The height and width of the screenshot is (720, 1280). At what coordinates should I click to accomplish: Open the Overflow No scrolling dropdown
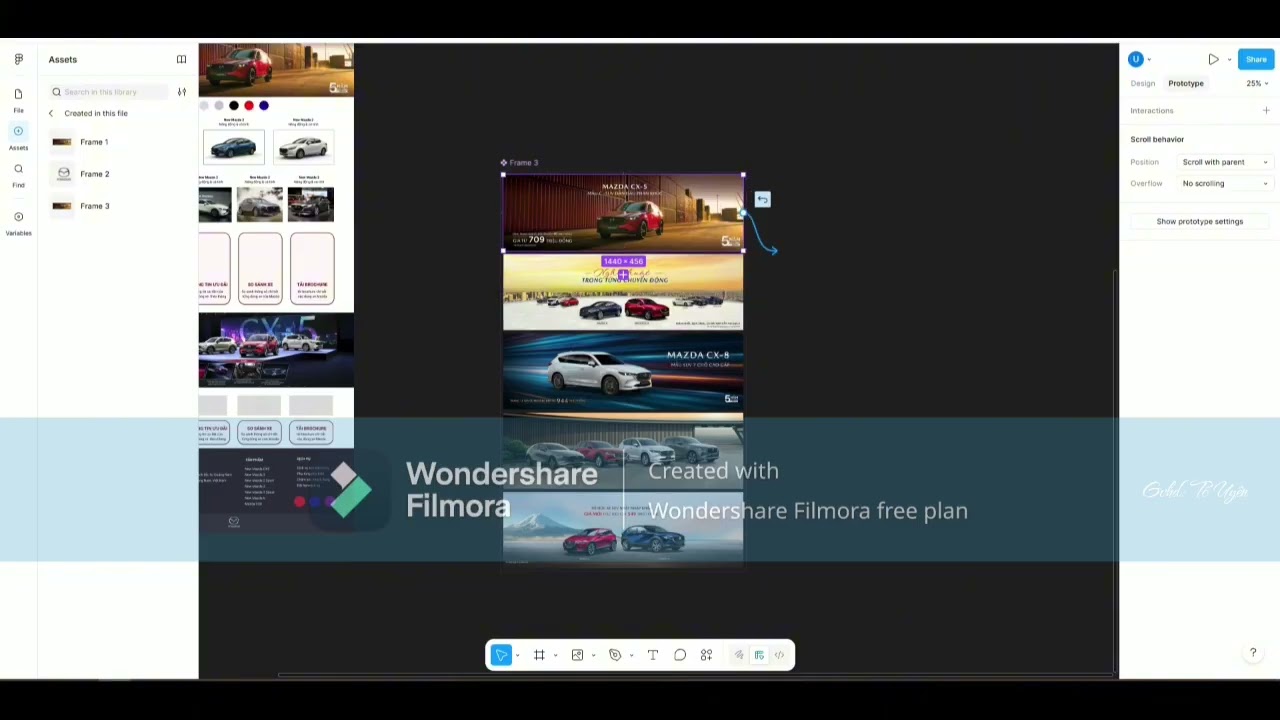[1225, 184]
